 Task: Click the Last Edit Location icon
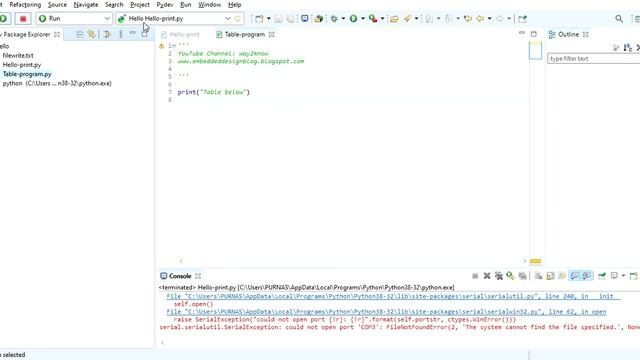pos(468,18)
